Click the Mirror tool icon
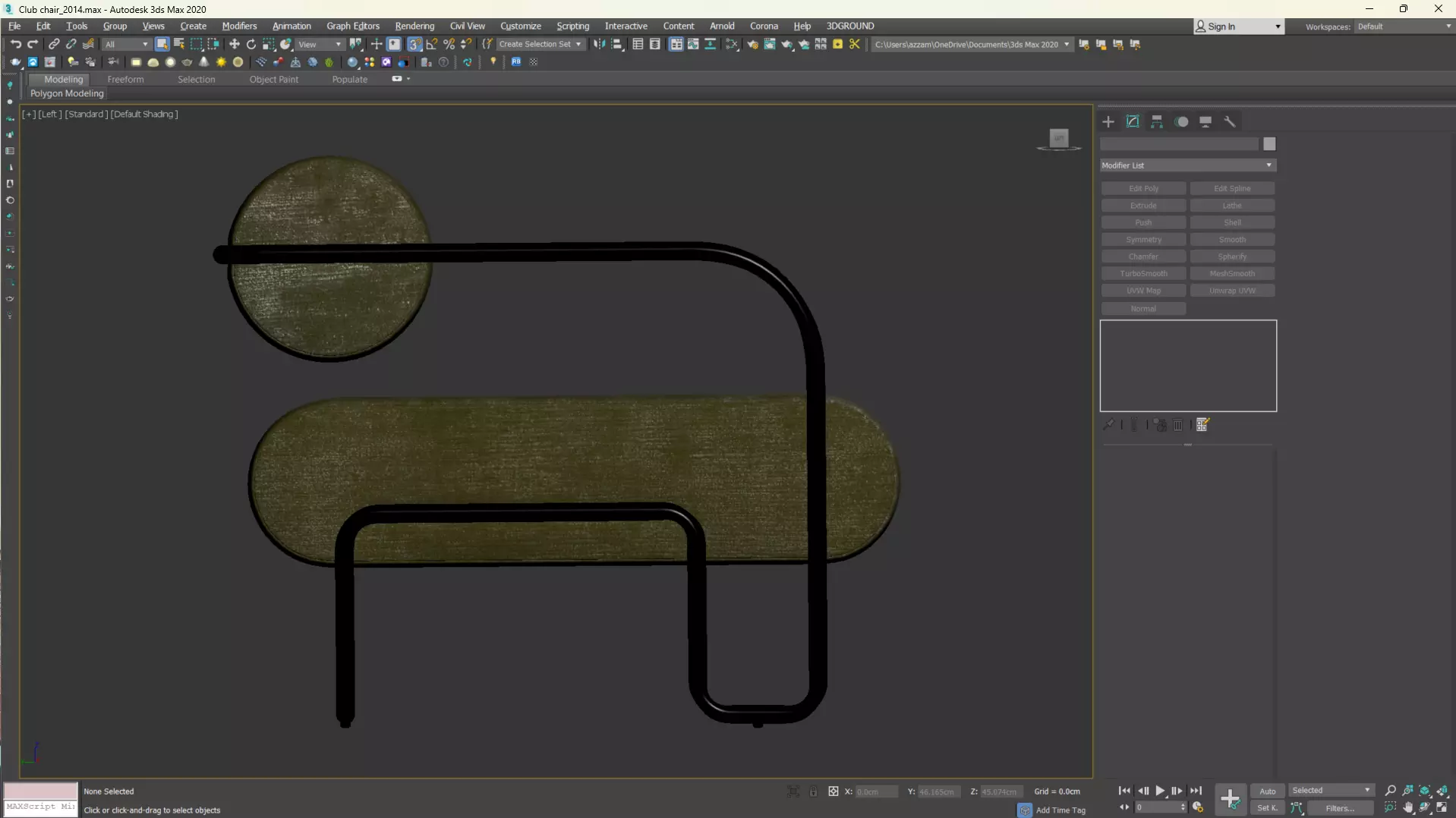 point(600,44)
